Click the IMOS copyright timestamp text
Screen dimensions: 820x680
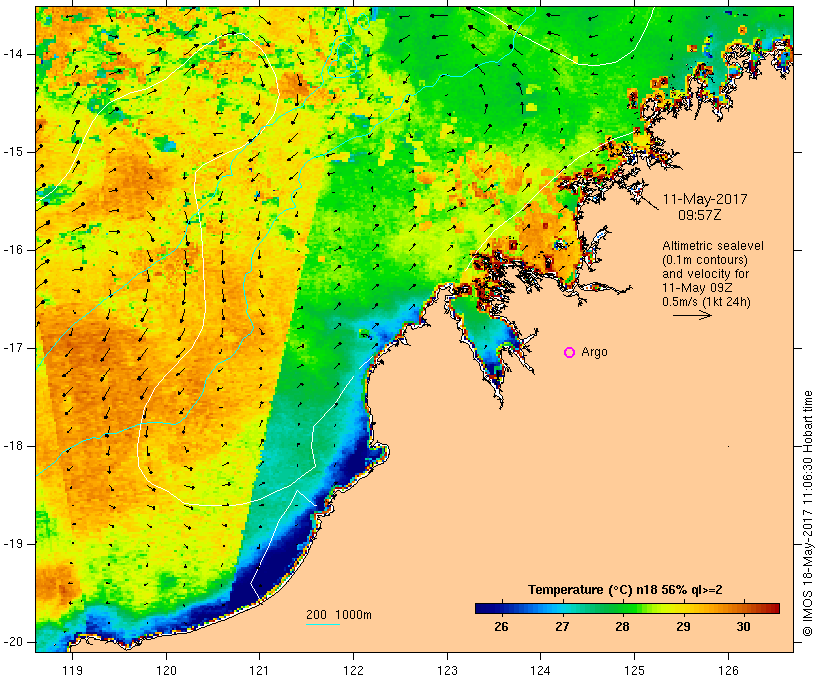point(808,513)
